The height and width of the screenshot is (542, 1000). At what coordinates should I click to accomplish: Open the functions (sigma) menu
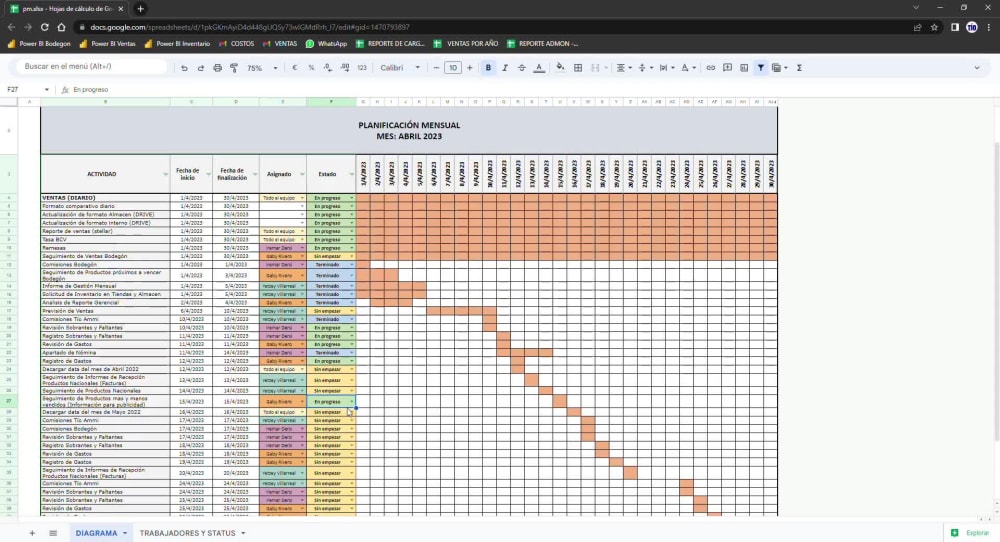tap(799, 68)
